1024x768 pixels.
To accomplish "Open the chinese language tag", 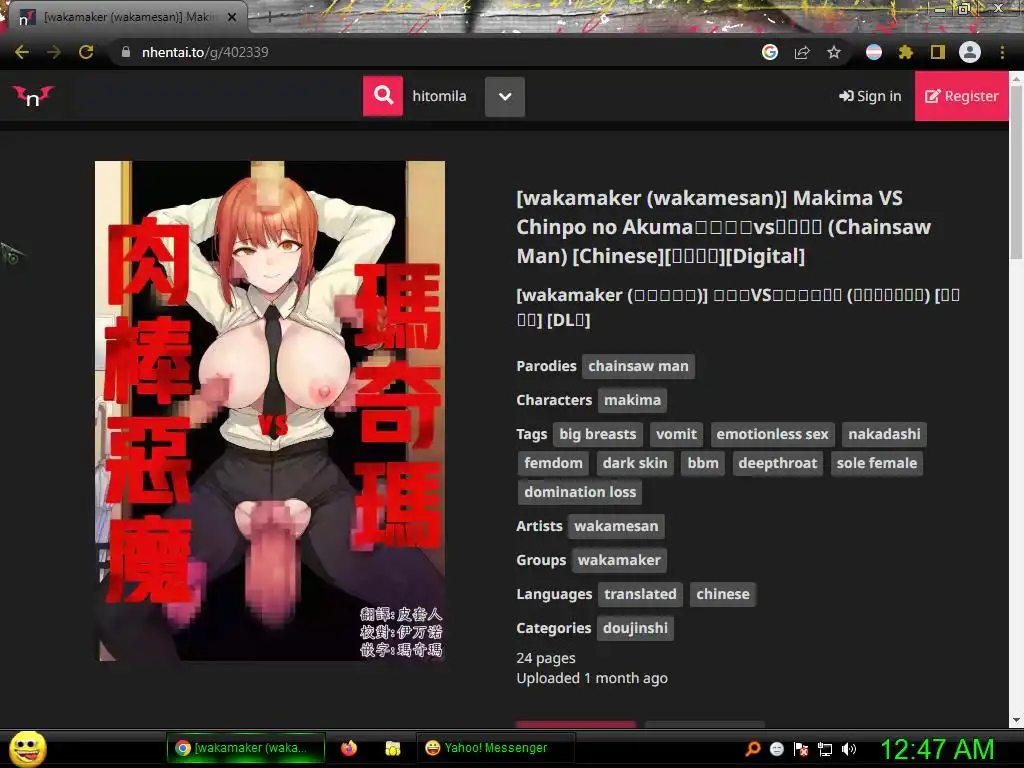I will (x=722, y=594).
